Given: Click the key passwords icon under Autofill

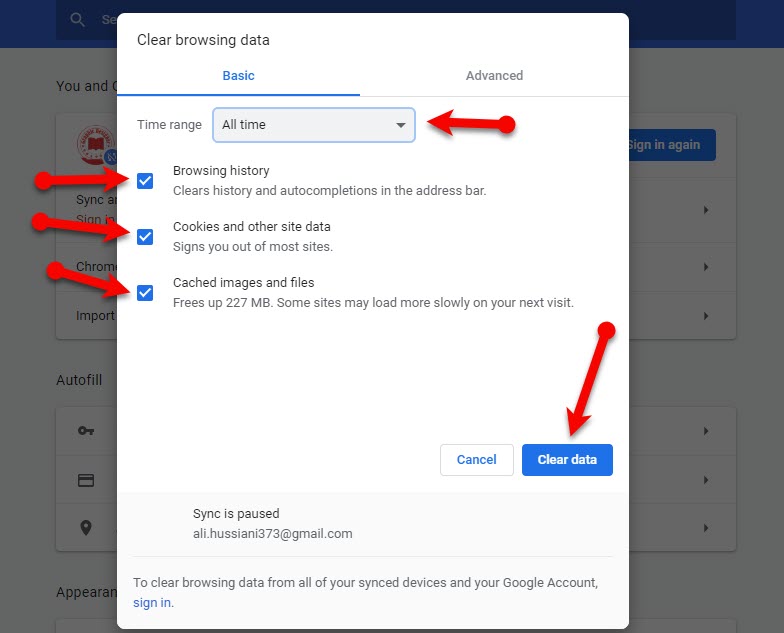Looking at the screenshot, I should 86,431.
